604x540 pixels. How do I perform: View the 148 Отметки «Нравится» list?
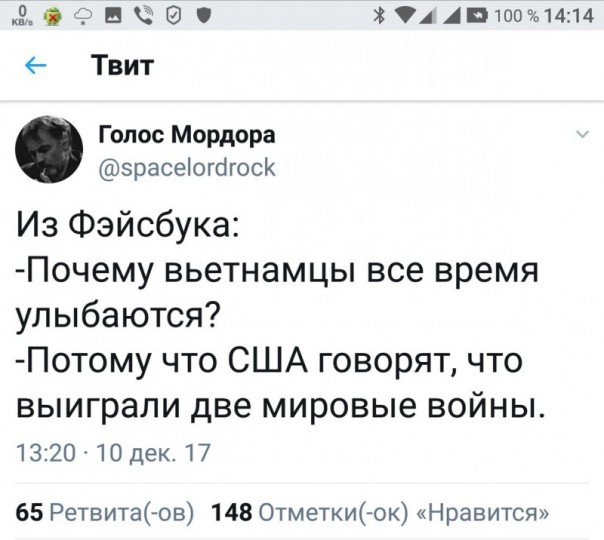coord(382,513)
